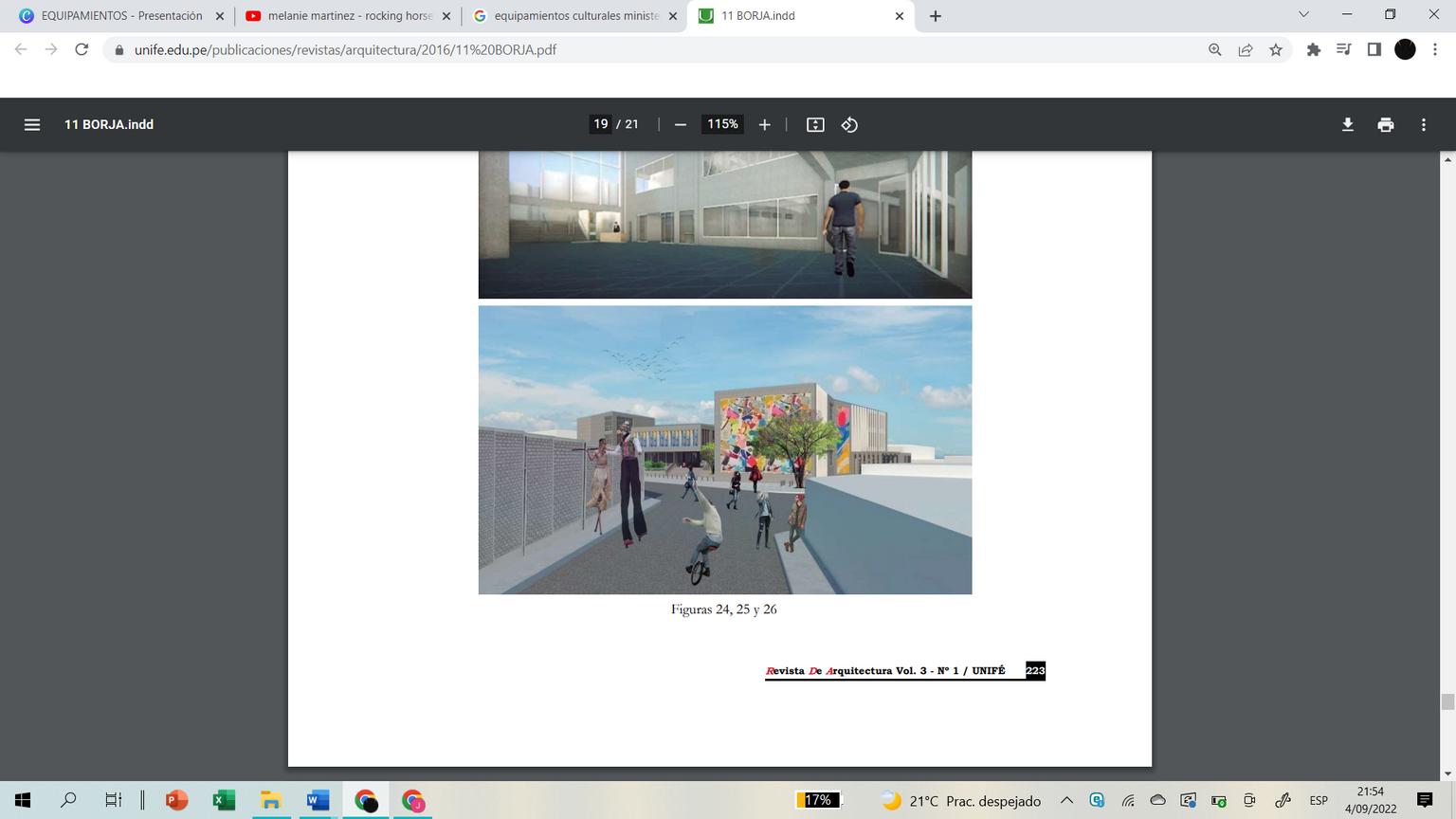This screenshot has height=819, width=1456.
Task: Share this page from address bar
Action: click(1246, 49)
